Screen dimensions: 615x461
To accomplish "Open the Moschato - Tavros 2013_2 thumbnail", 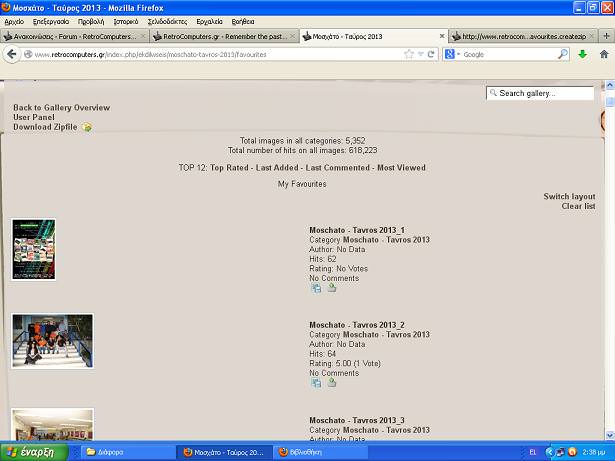I will (52, 341).
